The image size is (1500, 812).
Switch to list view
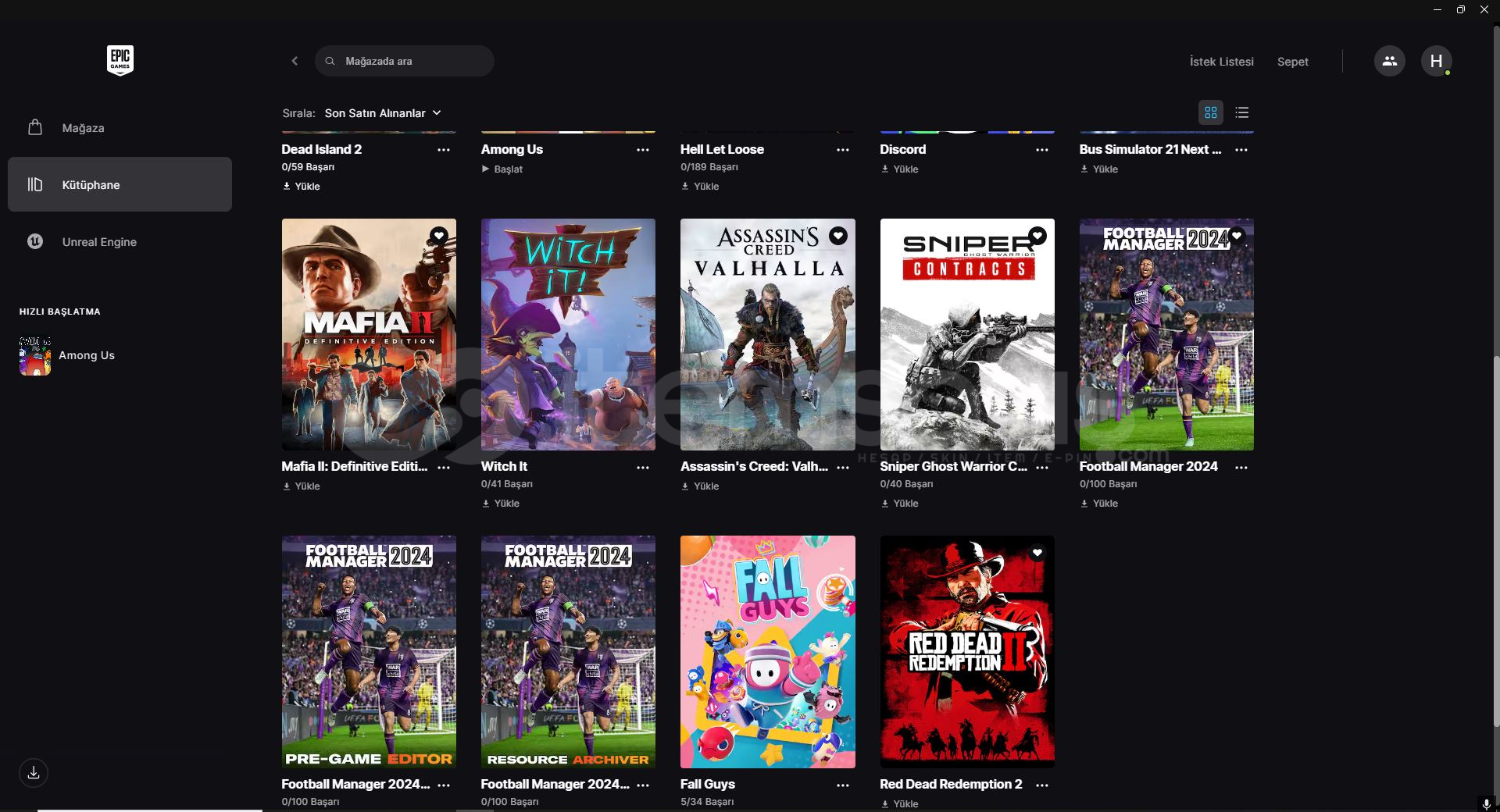point(1241,112)
